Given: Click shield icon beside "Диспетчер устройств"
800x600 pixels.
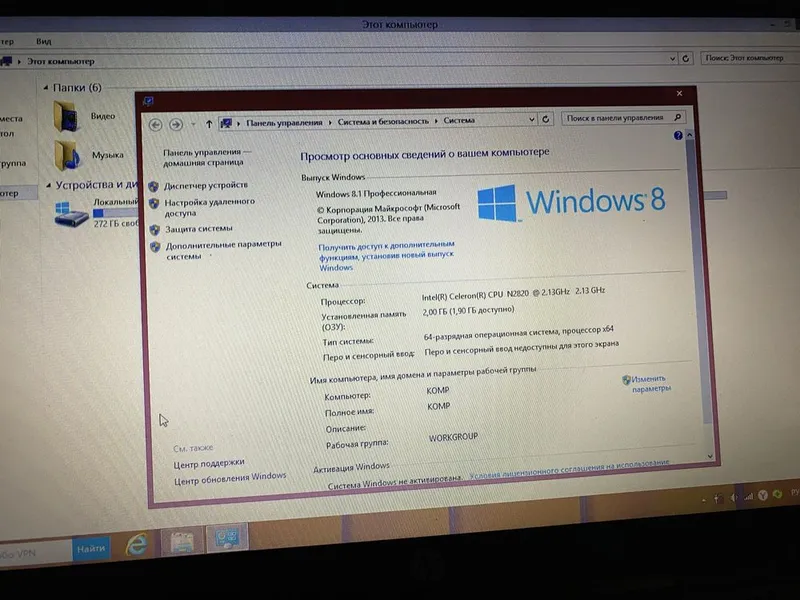Looking at the screenshot, I should tap(154, 187).
